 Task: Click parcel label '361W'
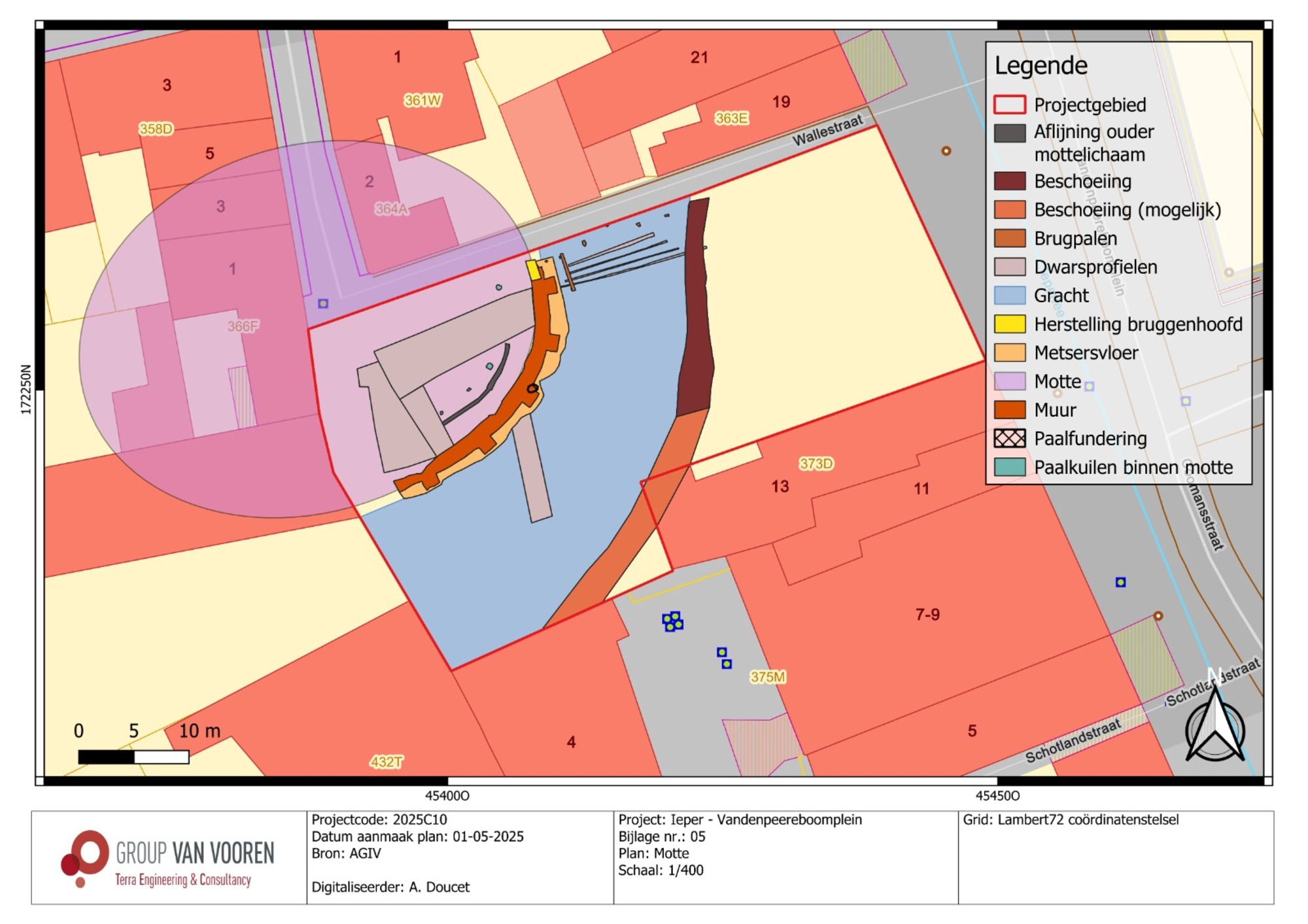(422, 101)
